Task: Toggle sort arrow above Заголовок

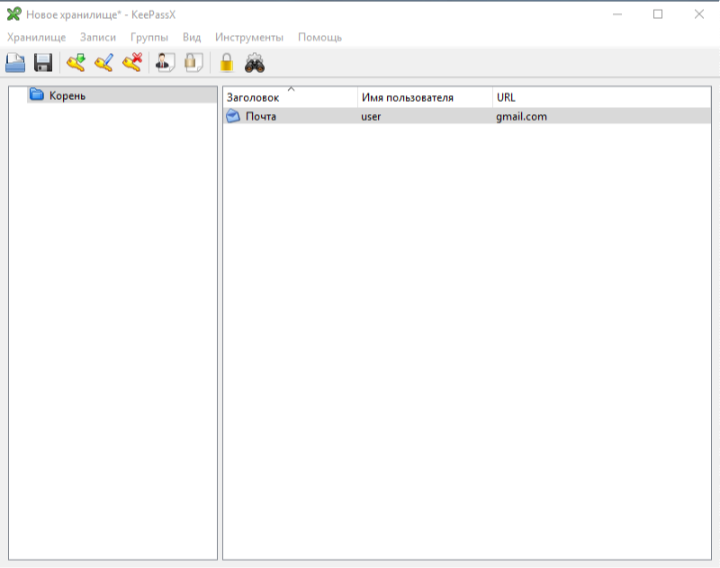Action: click(291, 89)
